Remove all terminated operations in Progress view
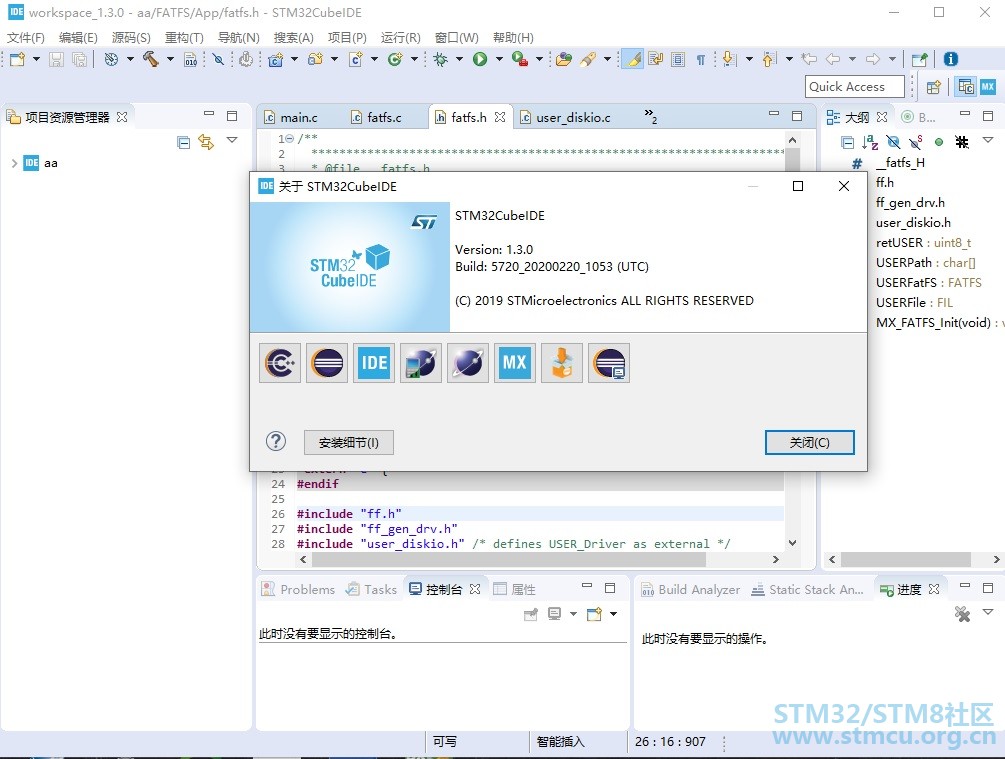 coord(962,614)
